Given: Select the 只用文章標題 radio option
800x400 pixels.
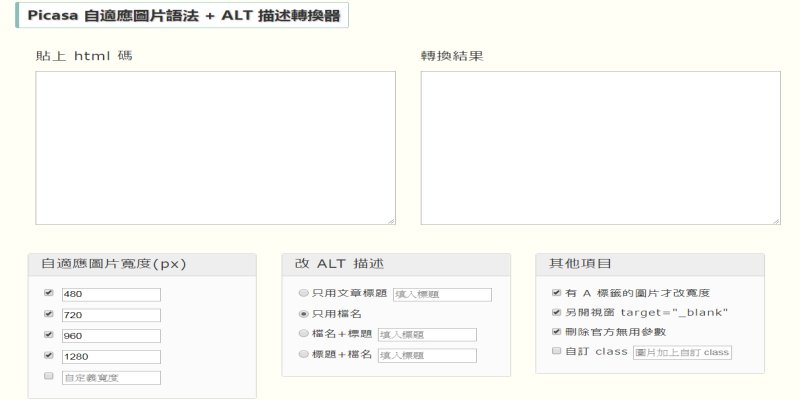Looking at the screenshot, I should (304, 293).
